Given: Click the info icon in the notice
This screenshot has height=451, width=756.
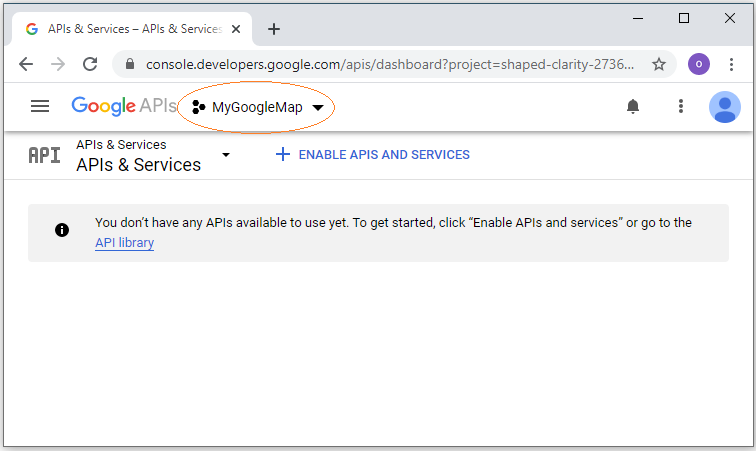Looking at the screenshot, I should [62, 230].
